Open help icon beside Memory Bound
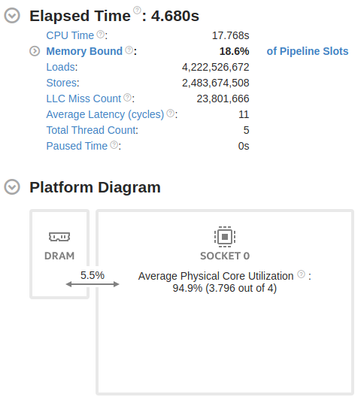The width and height of the screenshot is (364, 400). [x=129, y=50]
